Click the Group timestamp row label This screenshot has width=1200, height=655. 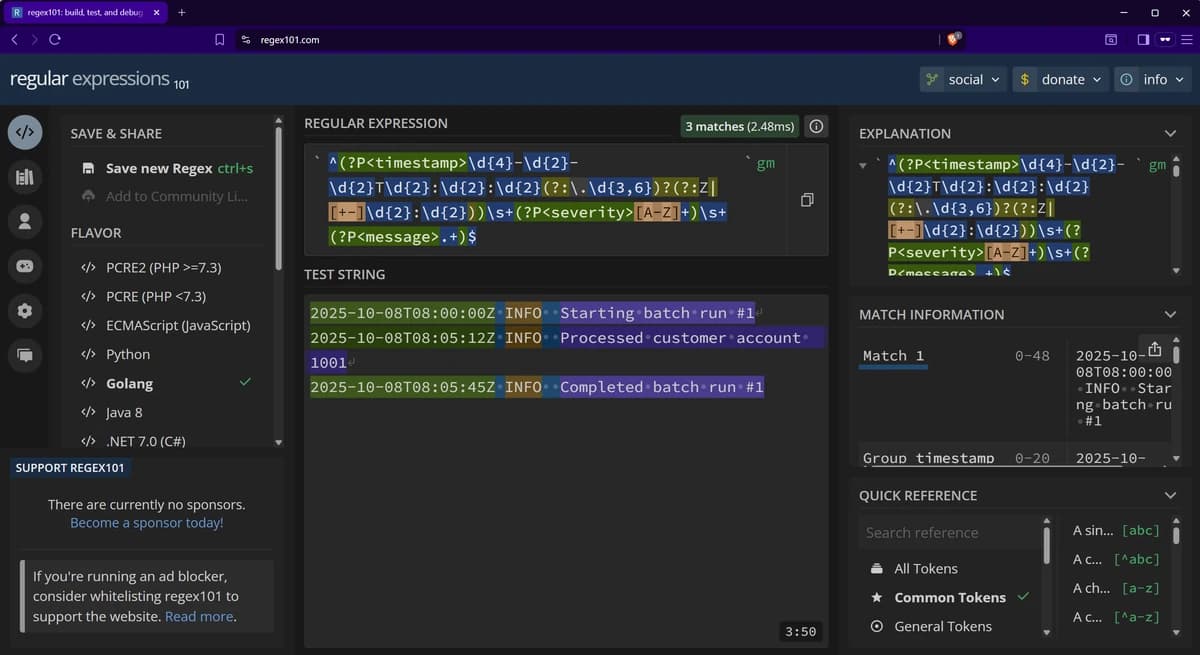pos(928,458)
